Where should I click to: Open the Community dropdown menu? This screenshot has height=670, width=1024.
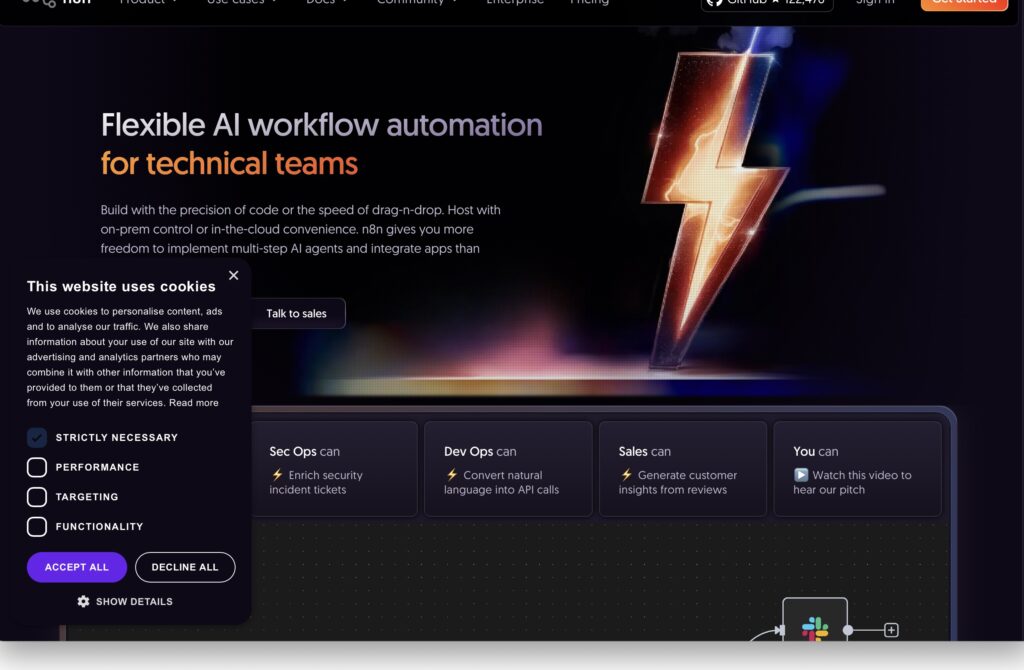(417, 3)
